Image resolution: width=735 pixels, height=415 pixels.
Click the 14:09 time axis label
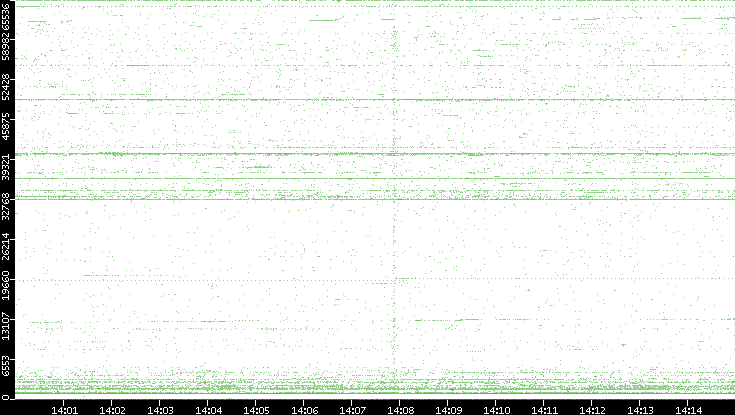point(448,409)
